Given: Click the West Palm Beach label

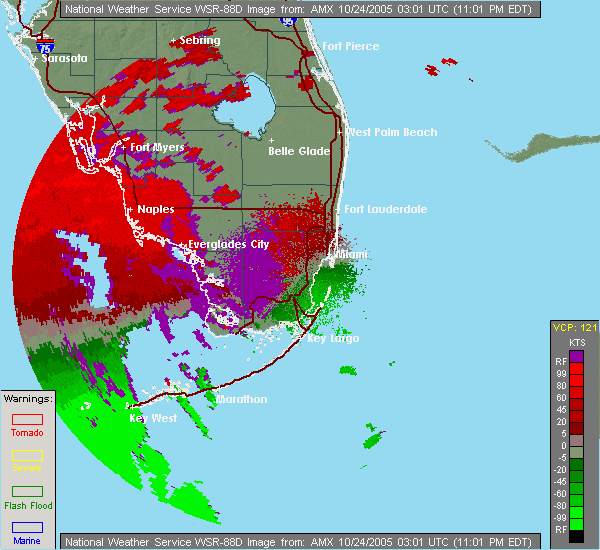Looking at the screenshot, I should pos(391,132).
